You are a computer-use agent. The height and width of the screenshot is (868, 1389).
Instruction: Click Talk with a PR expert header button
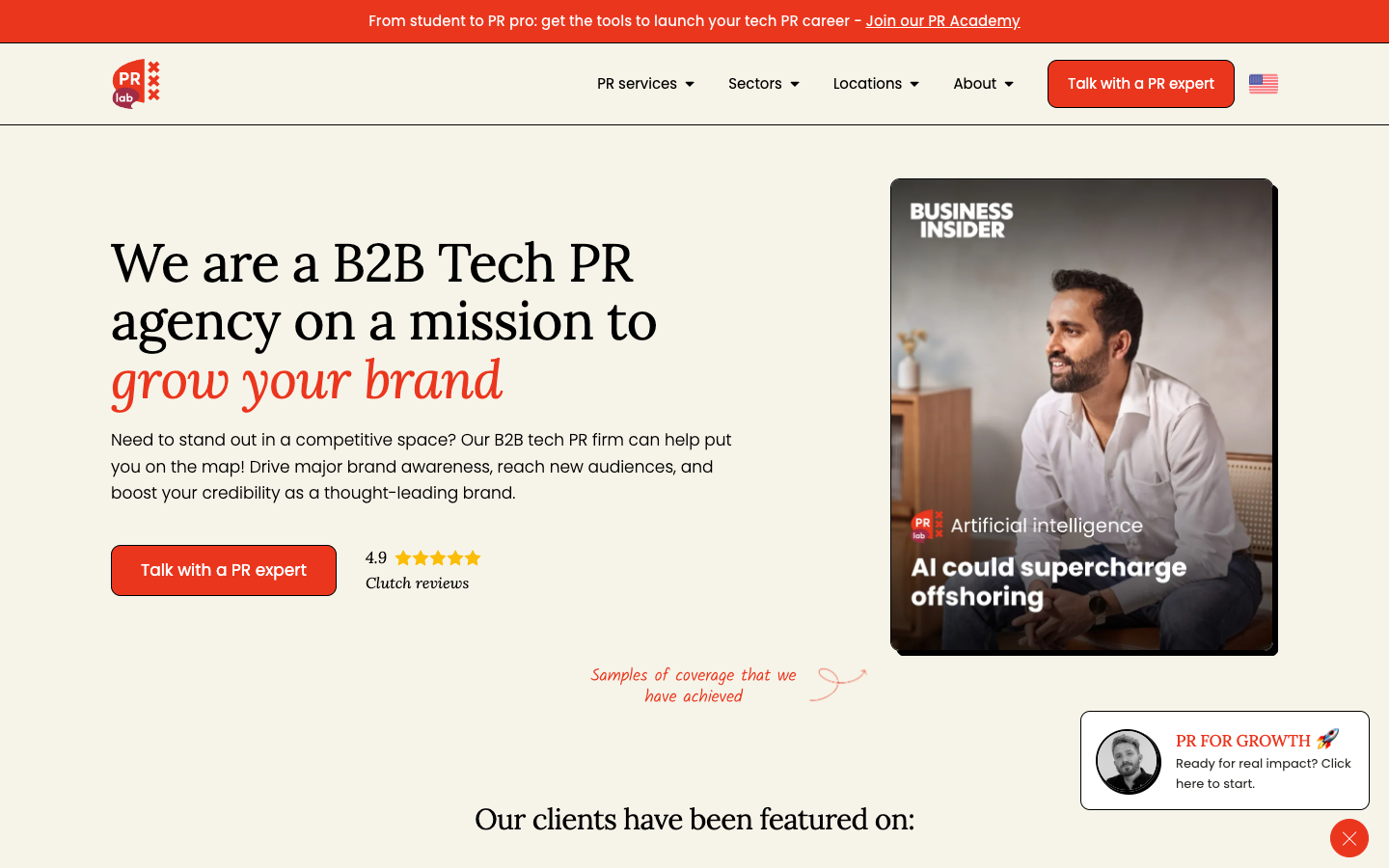(x=1140, y=84)
